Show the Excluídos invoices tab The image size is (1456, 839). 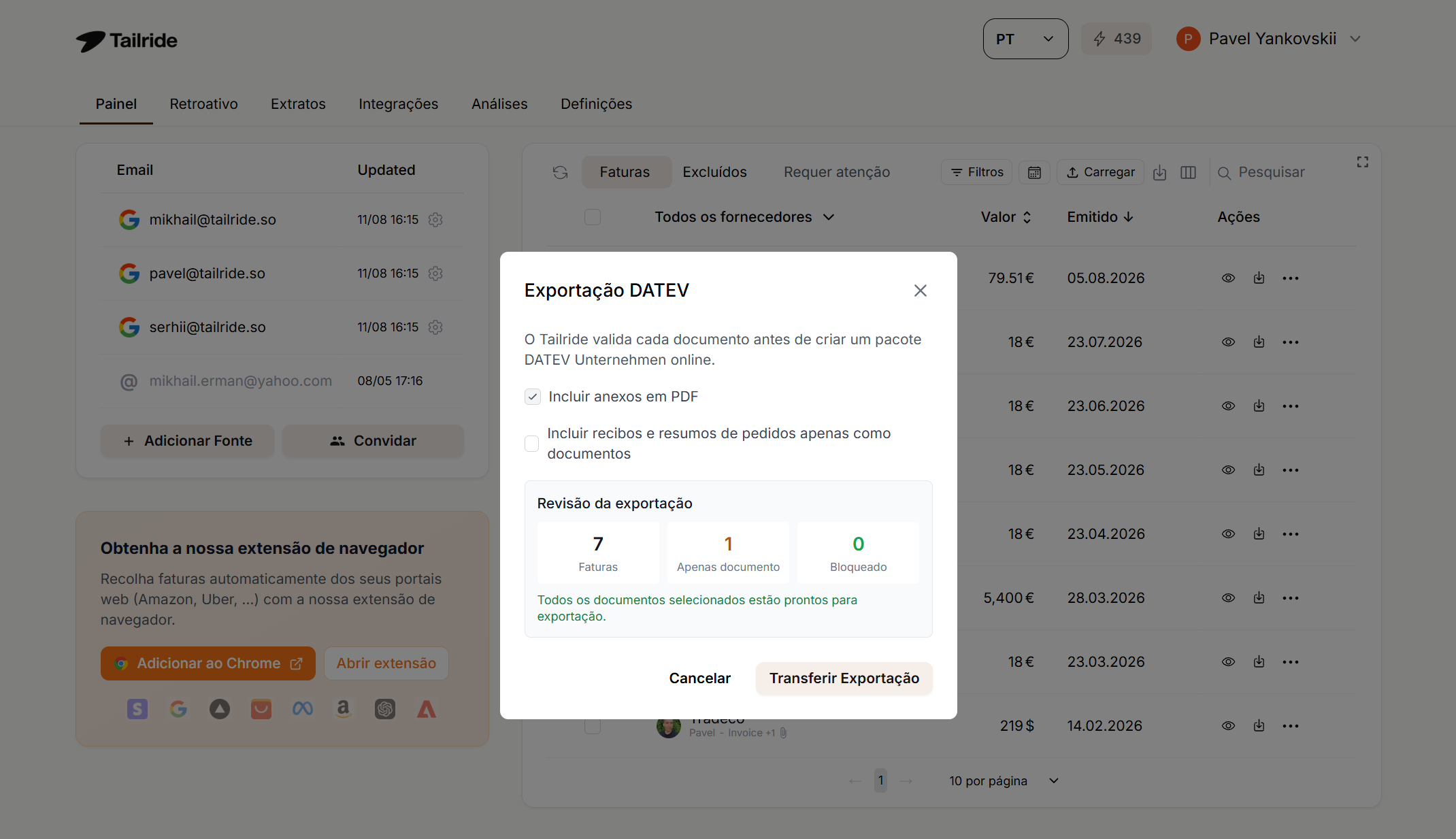click(x=714, y=172)
